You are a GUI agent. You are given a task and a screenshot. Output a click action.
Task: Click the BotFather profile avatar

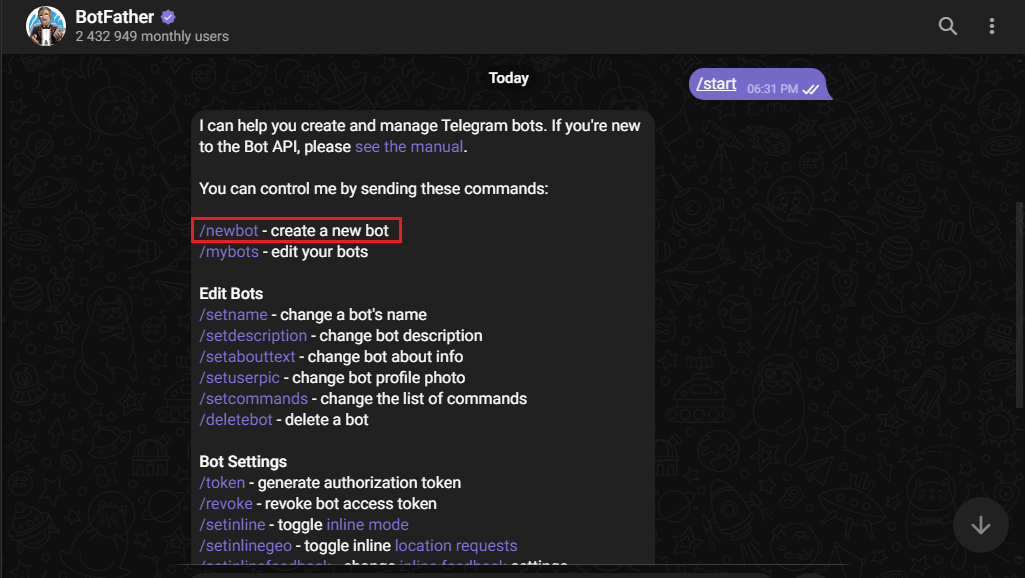coord(46,26)
